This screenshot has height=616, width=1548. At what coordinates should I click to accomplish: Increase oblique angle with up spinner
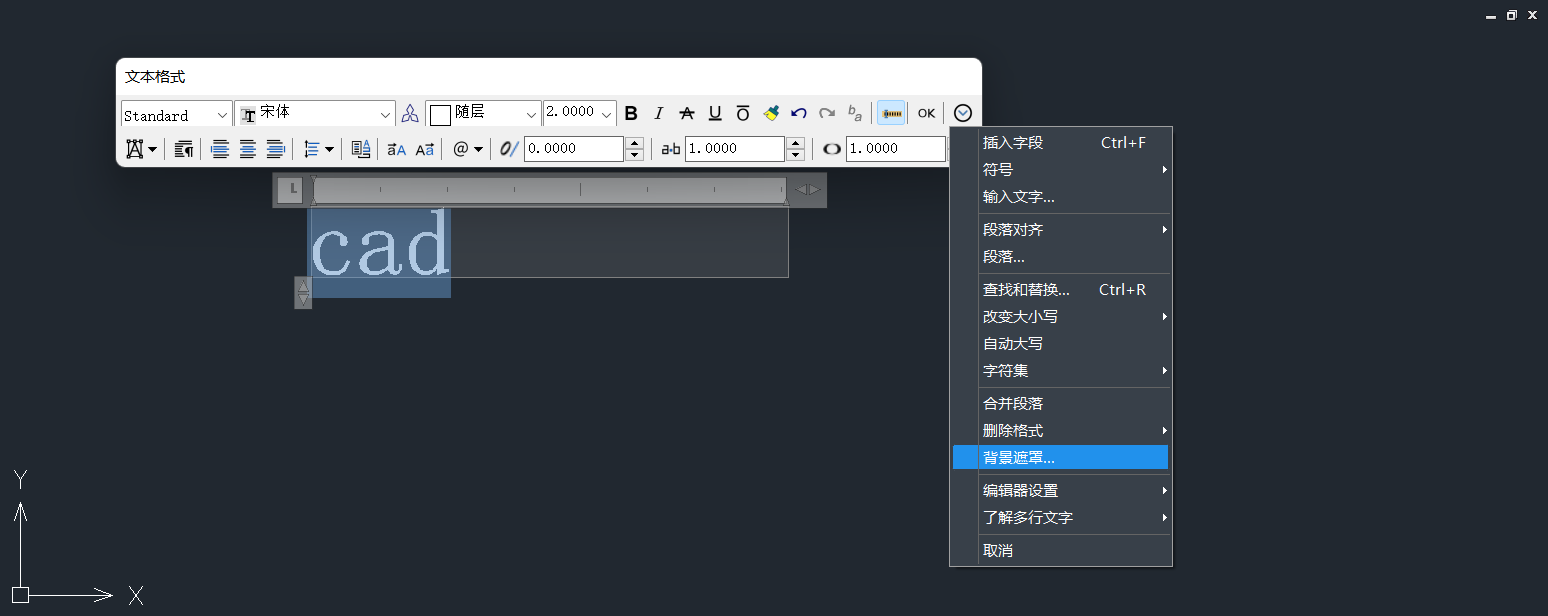tap(634, 143)
